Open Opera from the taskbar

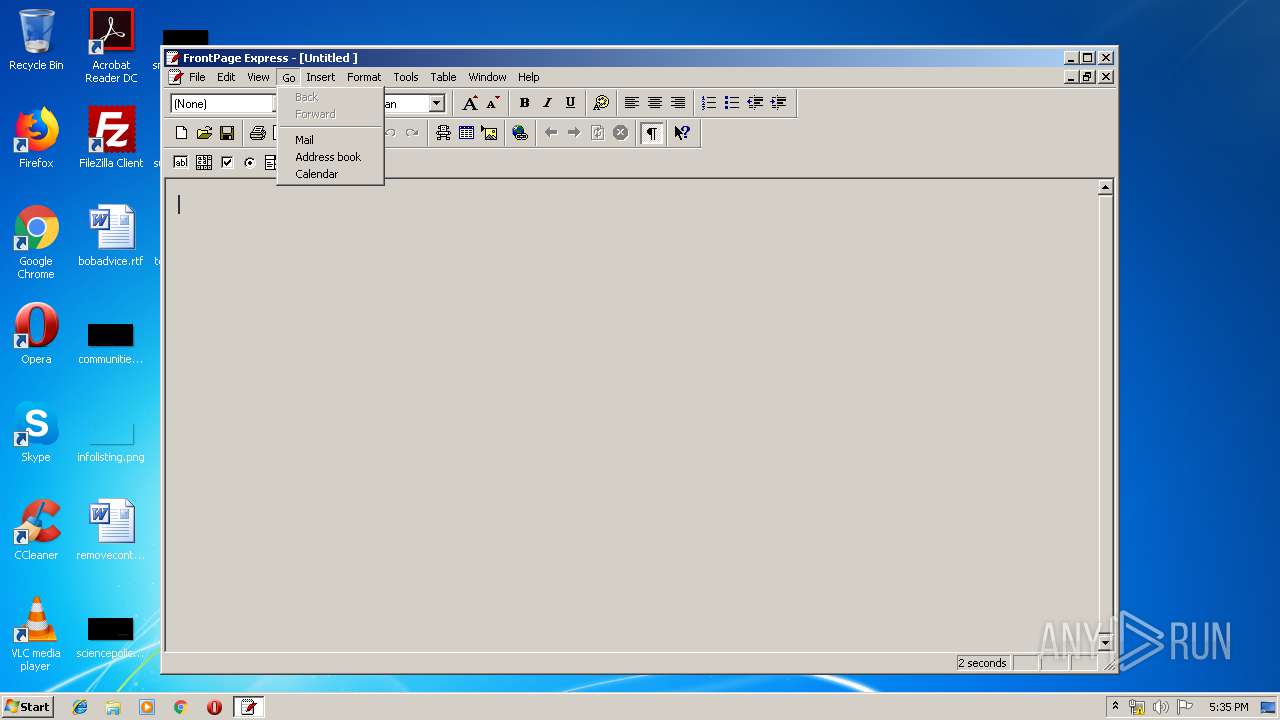click(214, 707)
